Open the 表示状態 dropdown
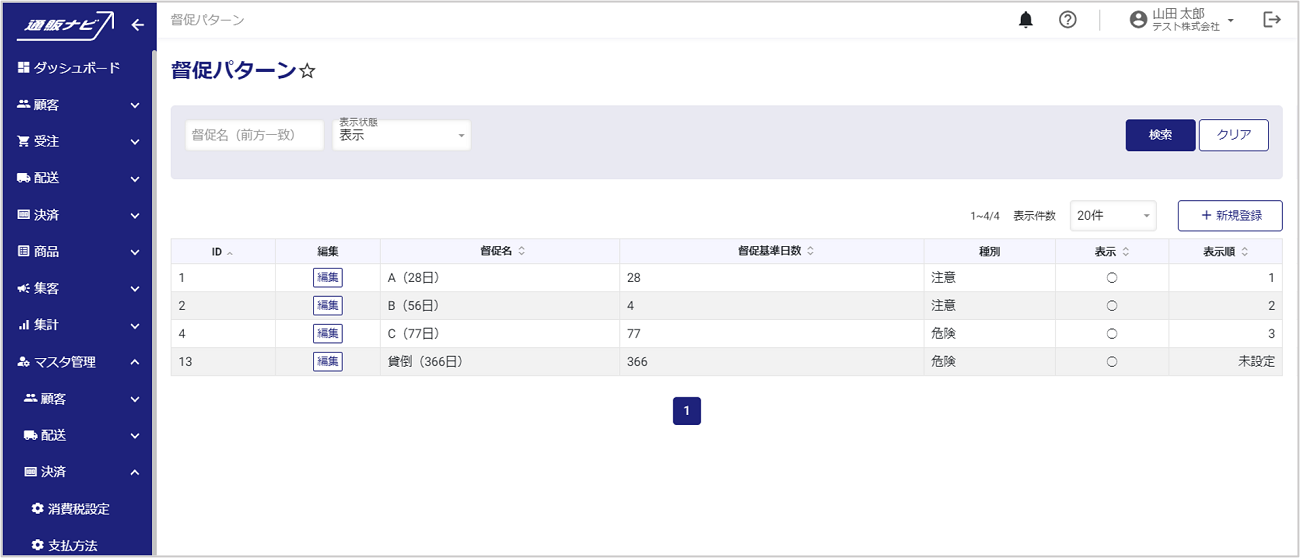The height and width of the screenshot is (558, 1300). [401, 135]
